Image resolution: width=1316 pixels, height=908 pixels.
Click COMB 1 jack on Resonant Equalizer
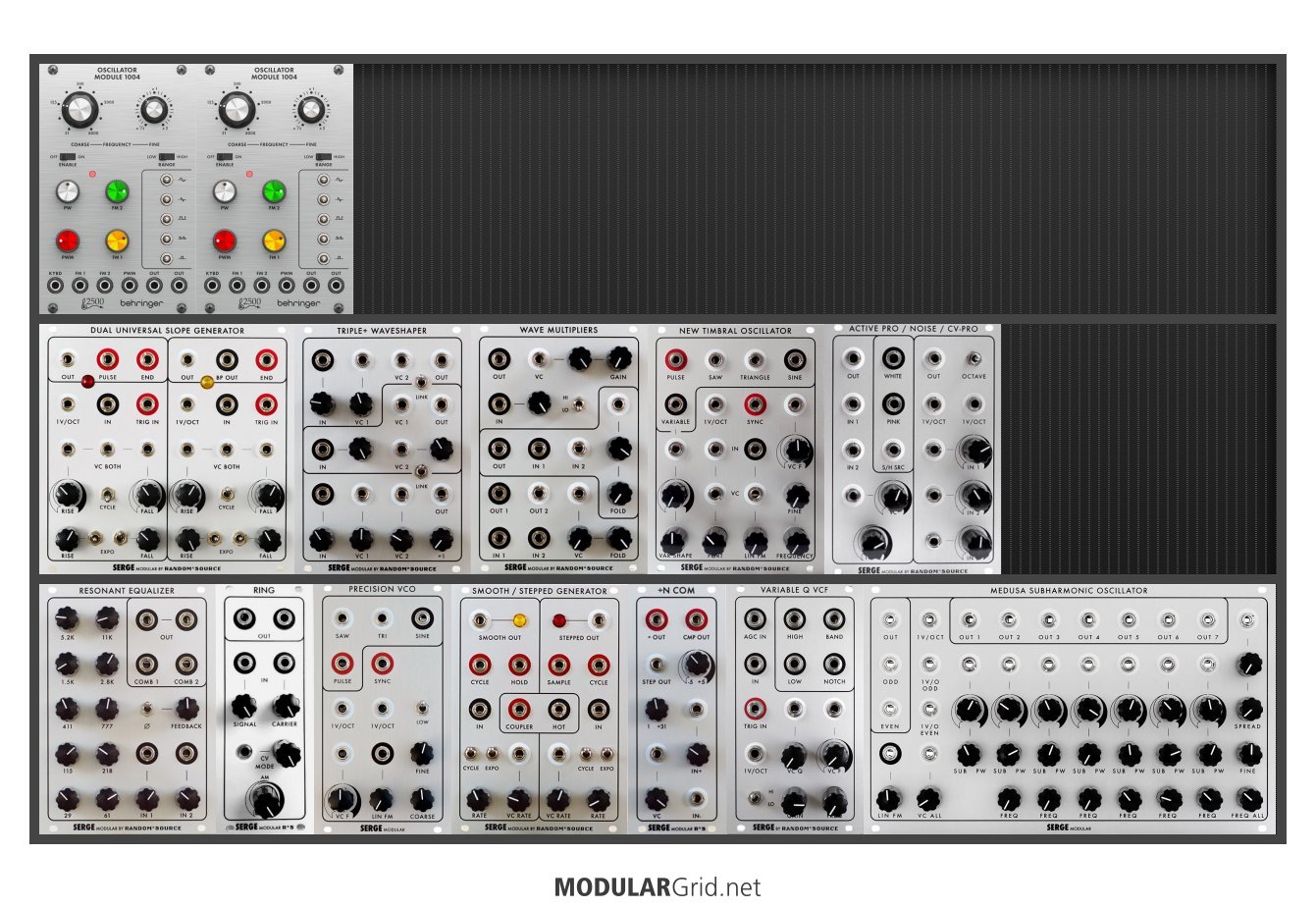click(x=146, y=665)
